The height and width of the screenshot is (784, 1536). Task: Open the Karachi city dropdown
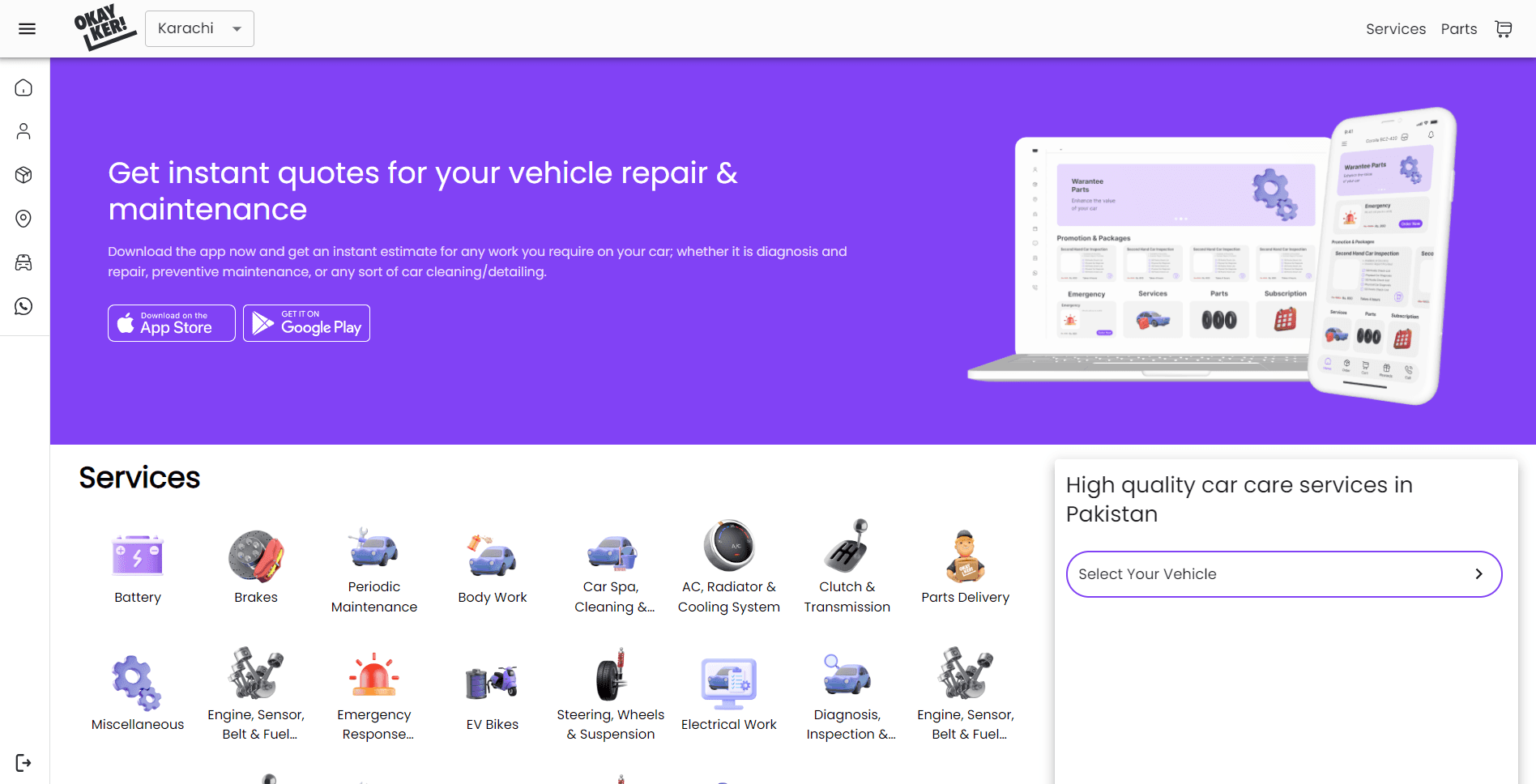pos(199,28)
